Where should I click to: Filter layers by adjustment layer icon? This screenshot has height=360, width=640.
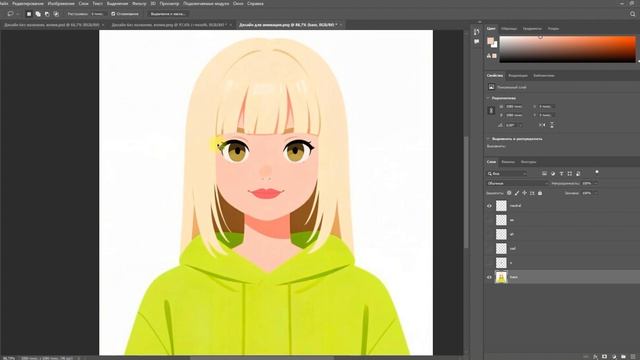click(553, 173)
